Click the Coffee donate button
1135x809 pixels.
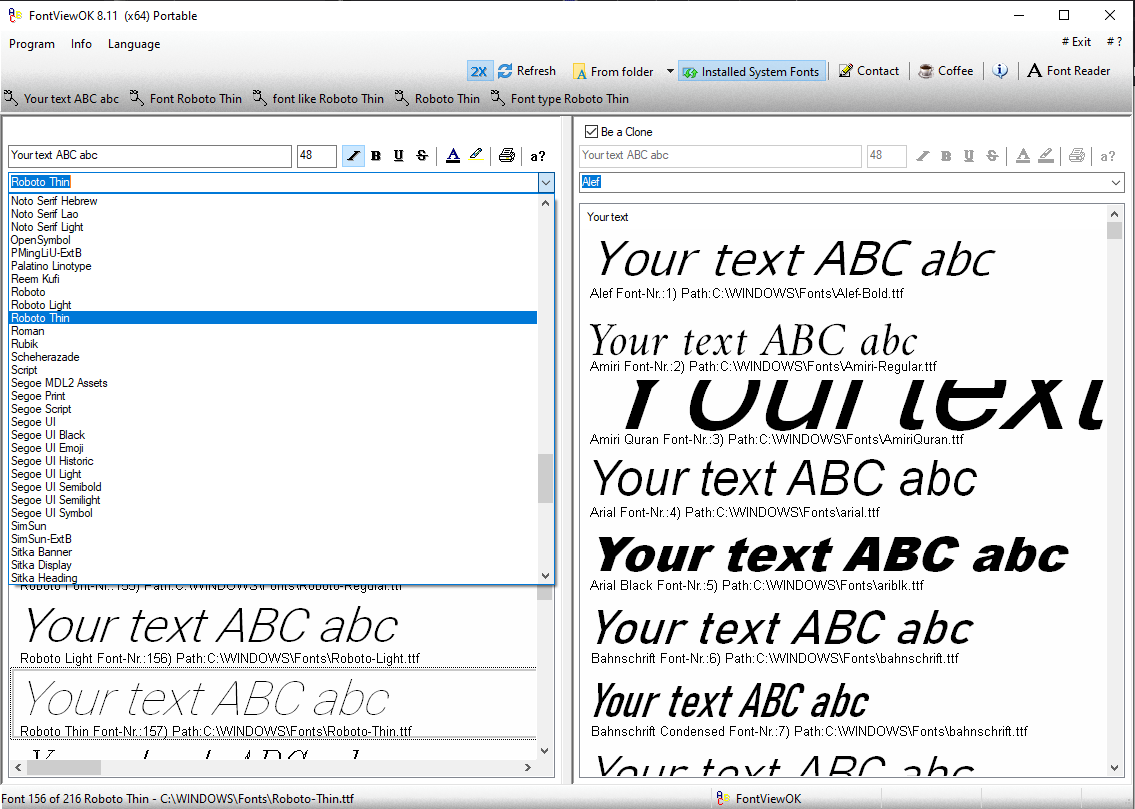[x=945, y=71]
